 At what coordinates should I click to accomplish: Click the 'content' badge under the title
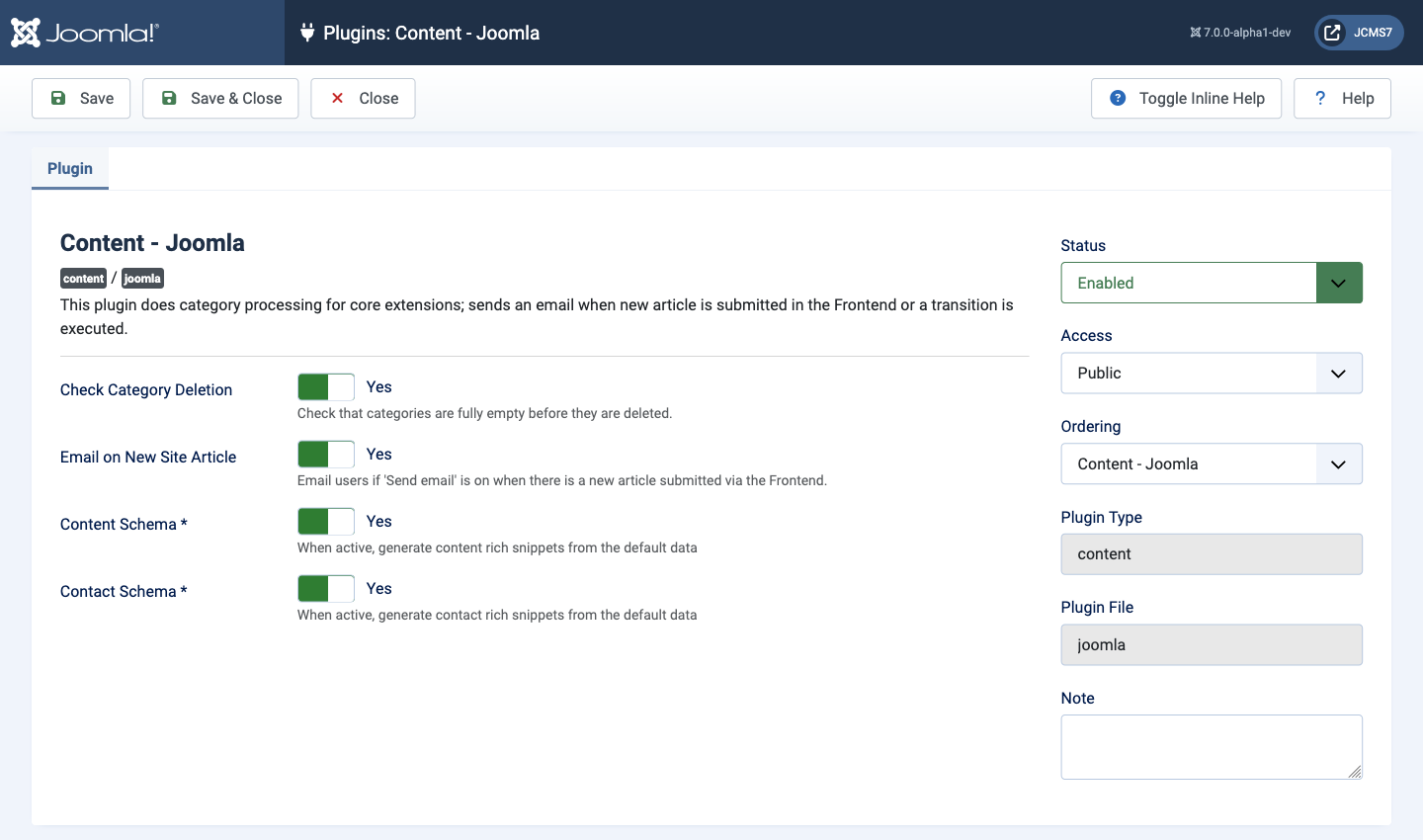pyautogui.click(x=83, y=279)
